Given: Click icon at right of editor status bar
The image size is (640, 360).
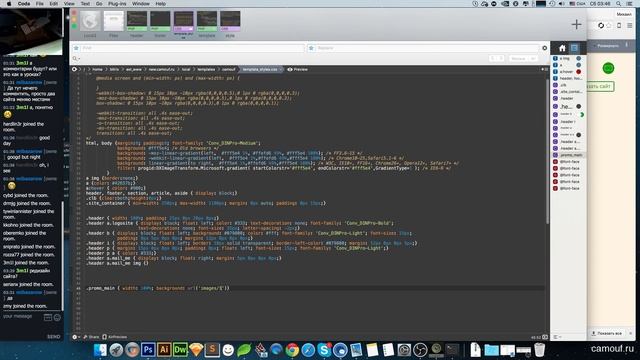Looking at the screenshot, I should point(545,337).
